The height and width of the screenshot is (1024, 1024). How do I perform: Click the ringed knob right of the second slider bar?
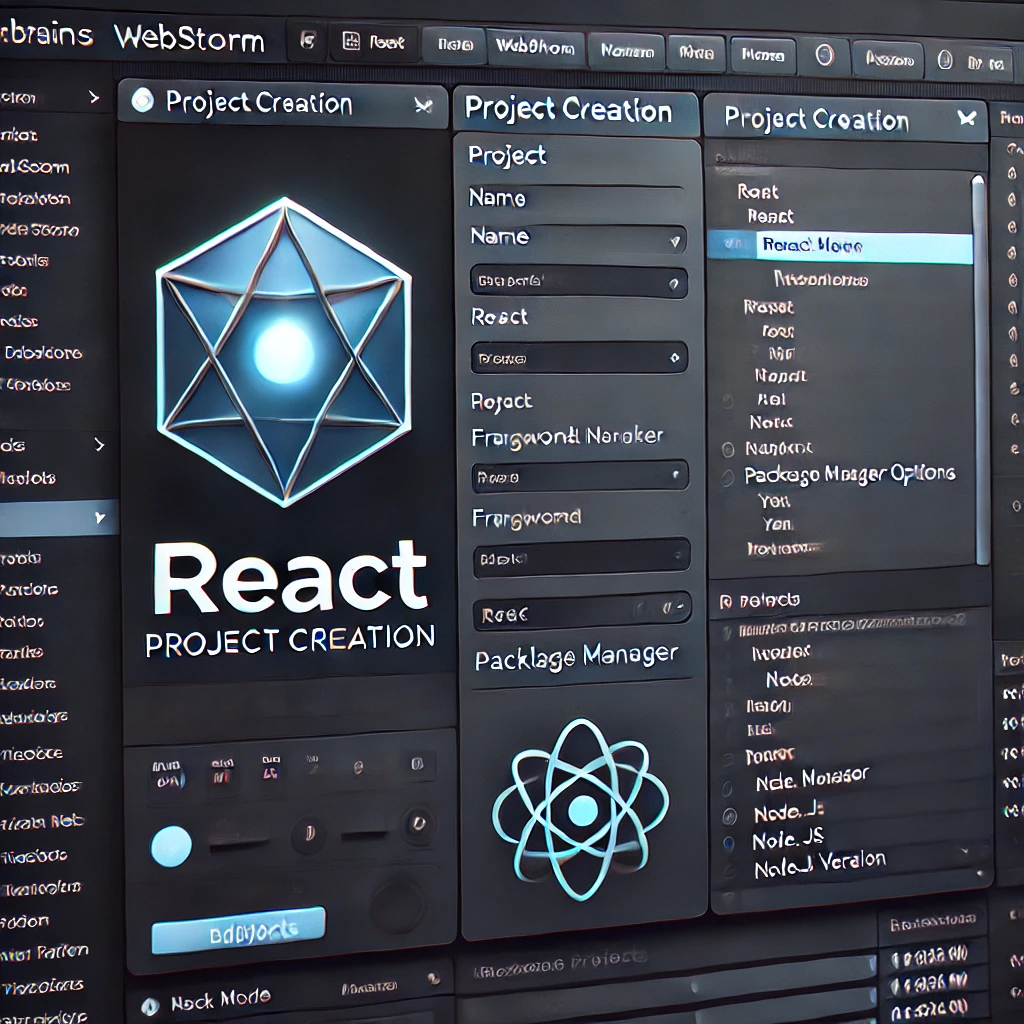point(418,823)
